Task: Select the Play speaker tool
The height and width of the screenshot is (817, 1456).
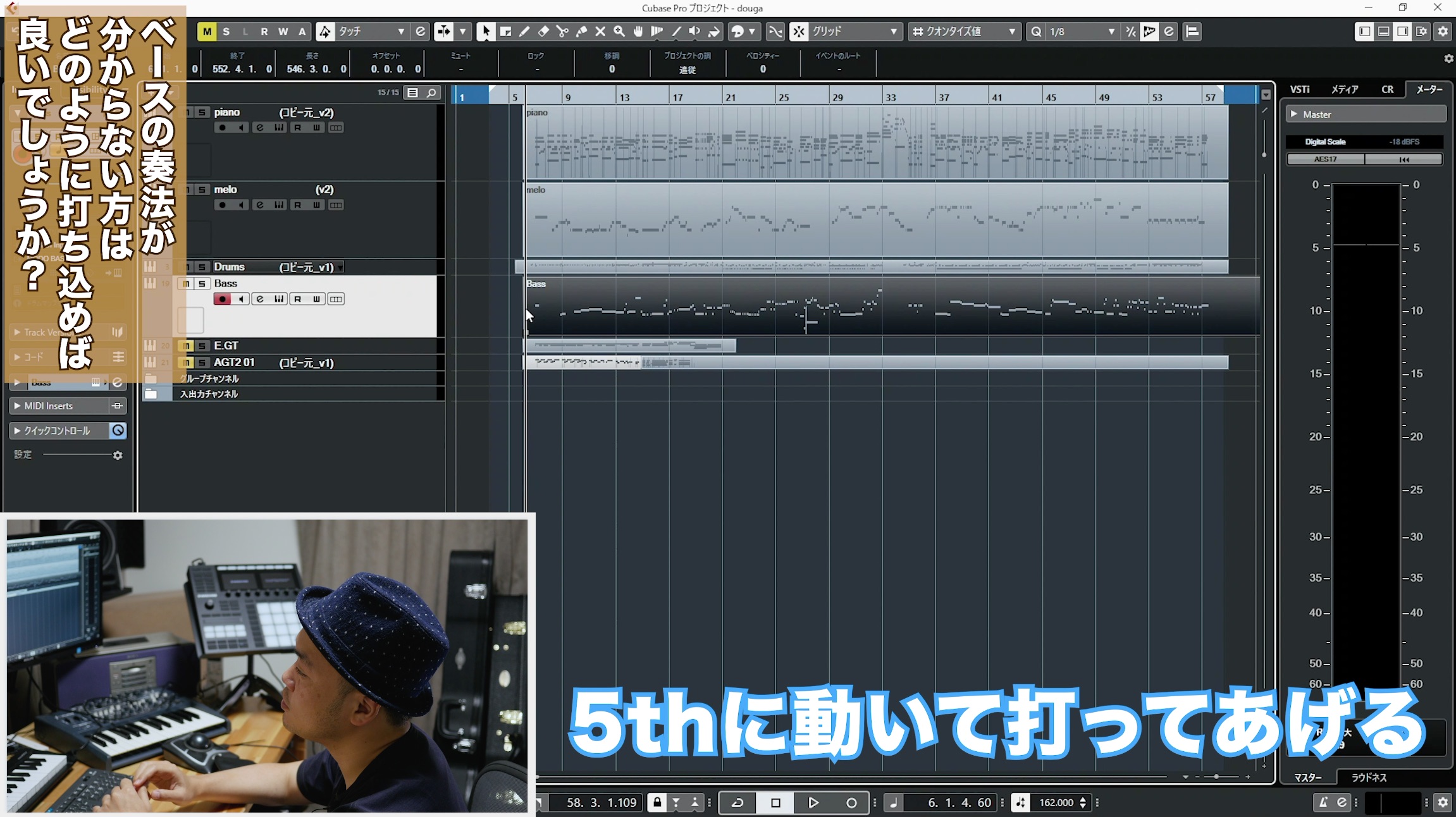Action: tap(695, 32)
